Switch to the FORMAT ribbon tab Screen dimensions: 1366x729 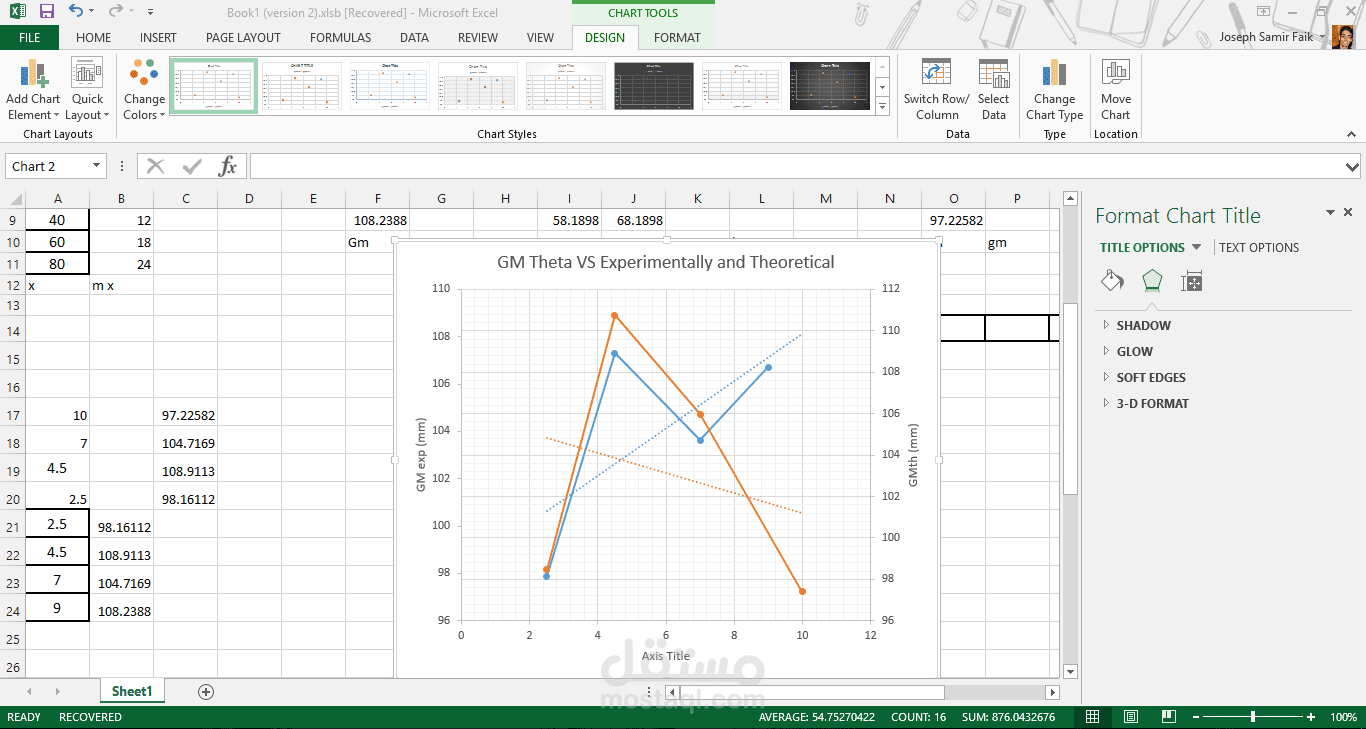677,37
